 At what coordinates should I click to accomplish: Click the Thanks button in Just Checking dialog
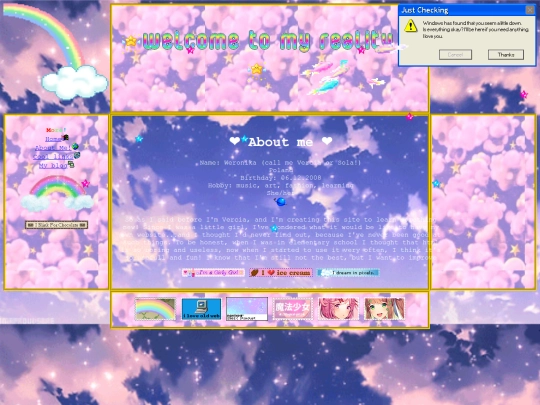pyautogui.click(x=506, y=54)
